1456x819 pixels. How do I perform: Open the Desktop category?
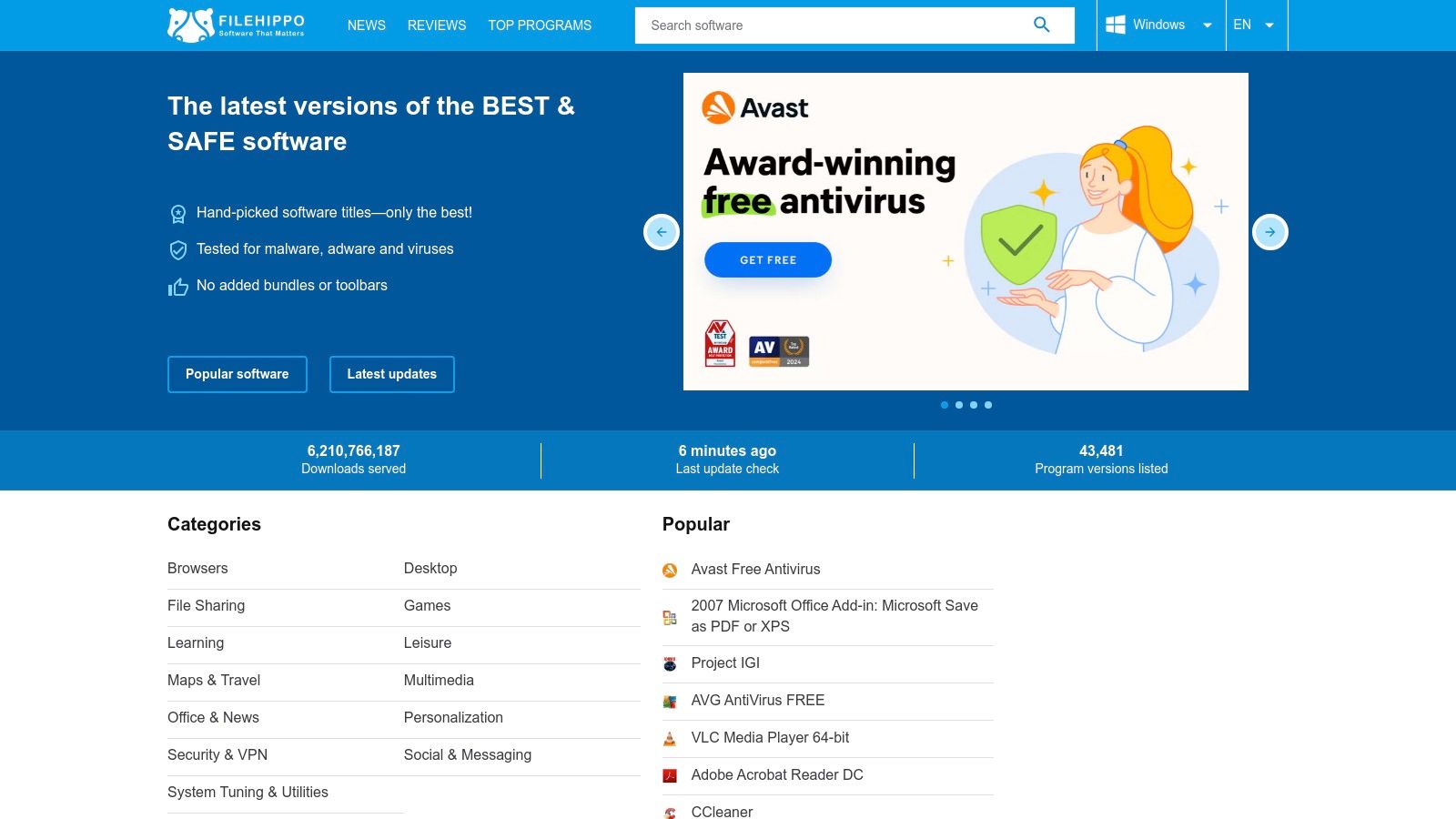[x=430, y=568]
